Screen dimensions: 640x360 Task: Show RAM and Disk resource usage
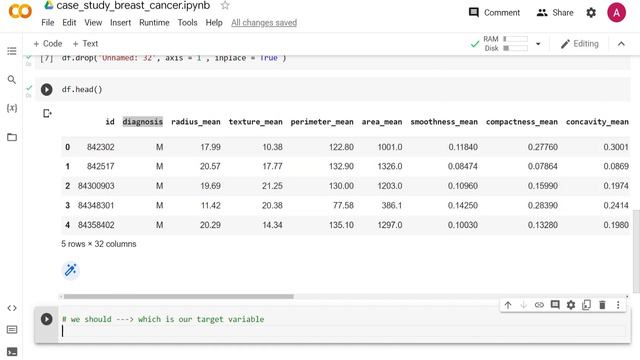coord(505,44)
